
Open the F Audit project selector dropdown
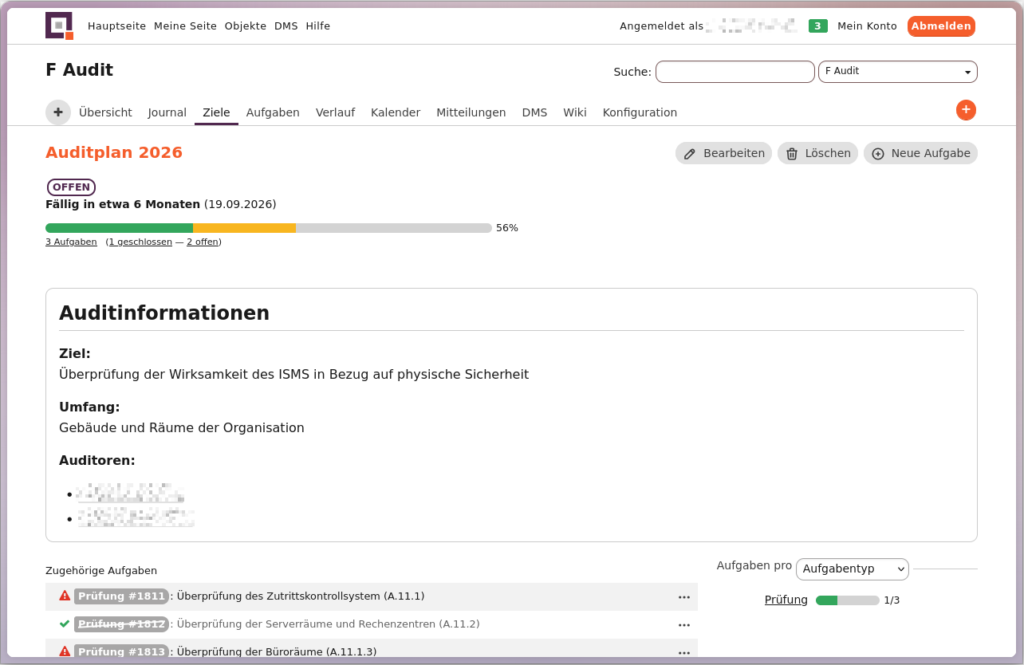(x=897, y=72)
